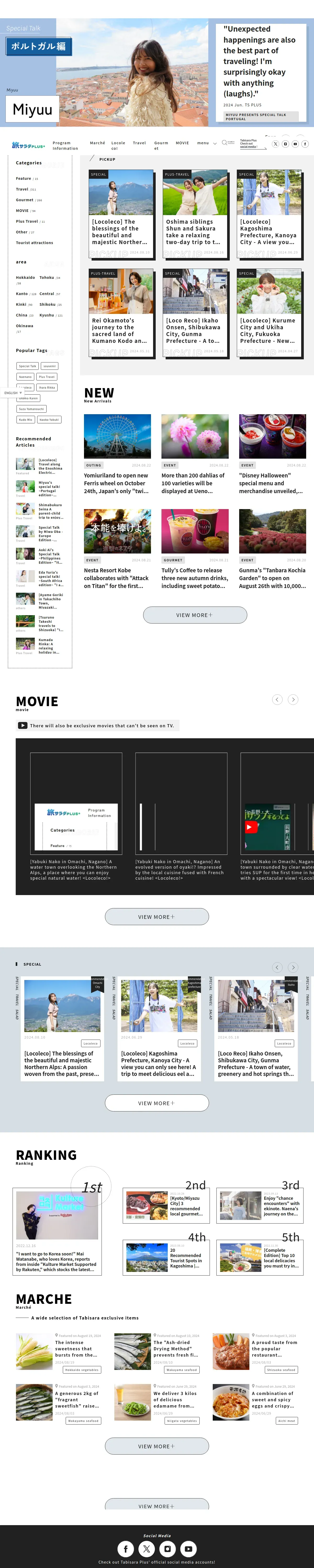Open the header X (Twitter) icon

tap(276, 144)
